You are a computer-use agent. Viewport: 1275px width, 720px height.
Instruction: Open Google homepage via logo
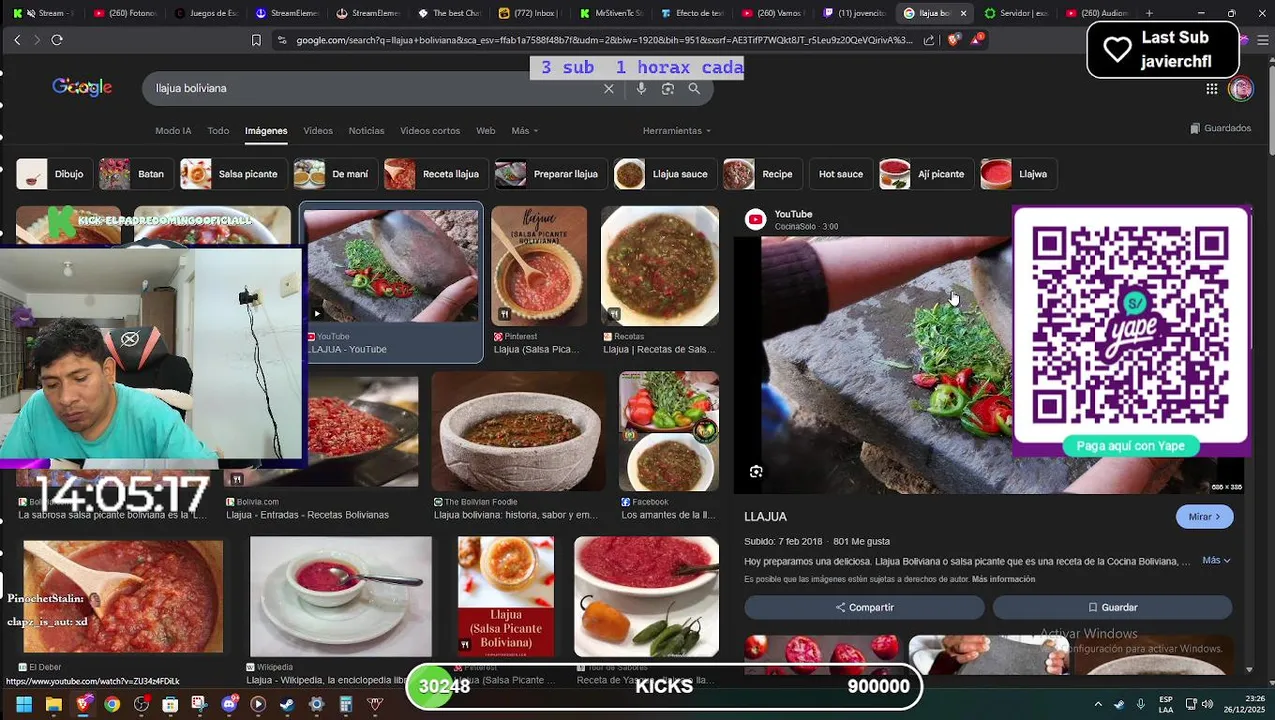coord(82,88)
